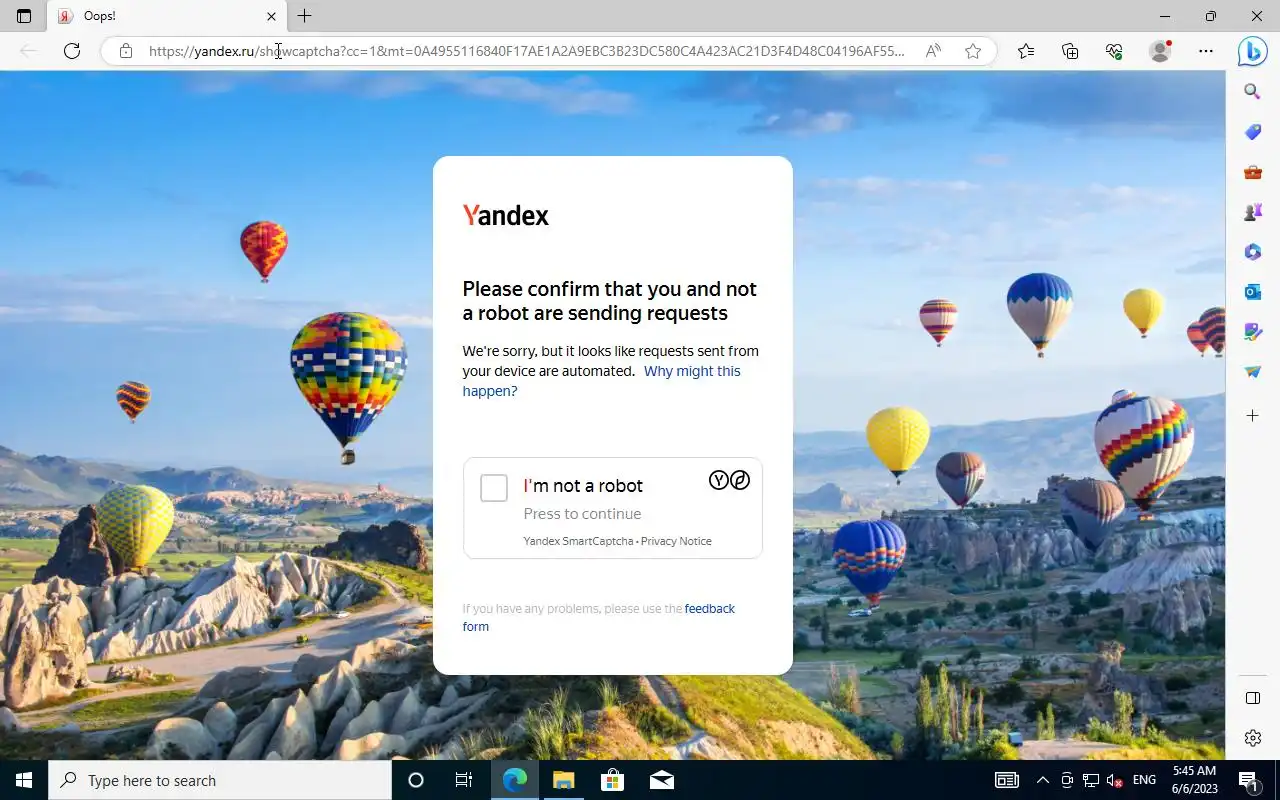Open the profile avatar menu
Image resolution: width=1280 pixels, height=800 pixels.
(1160, 51)
